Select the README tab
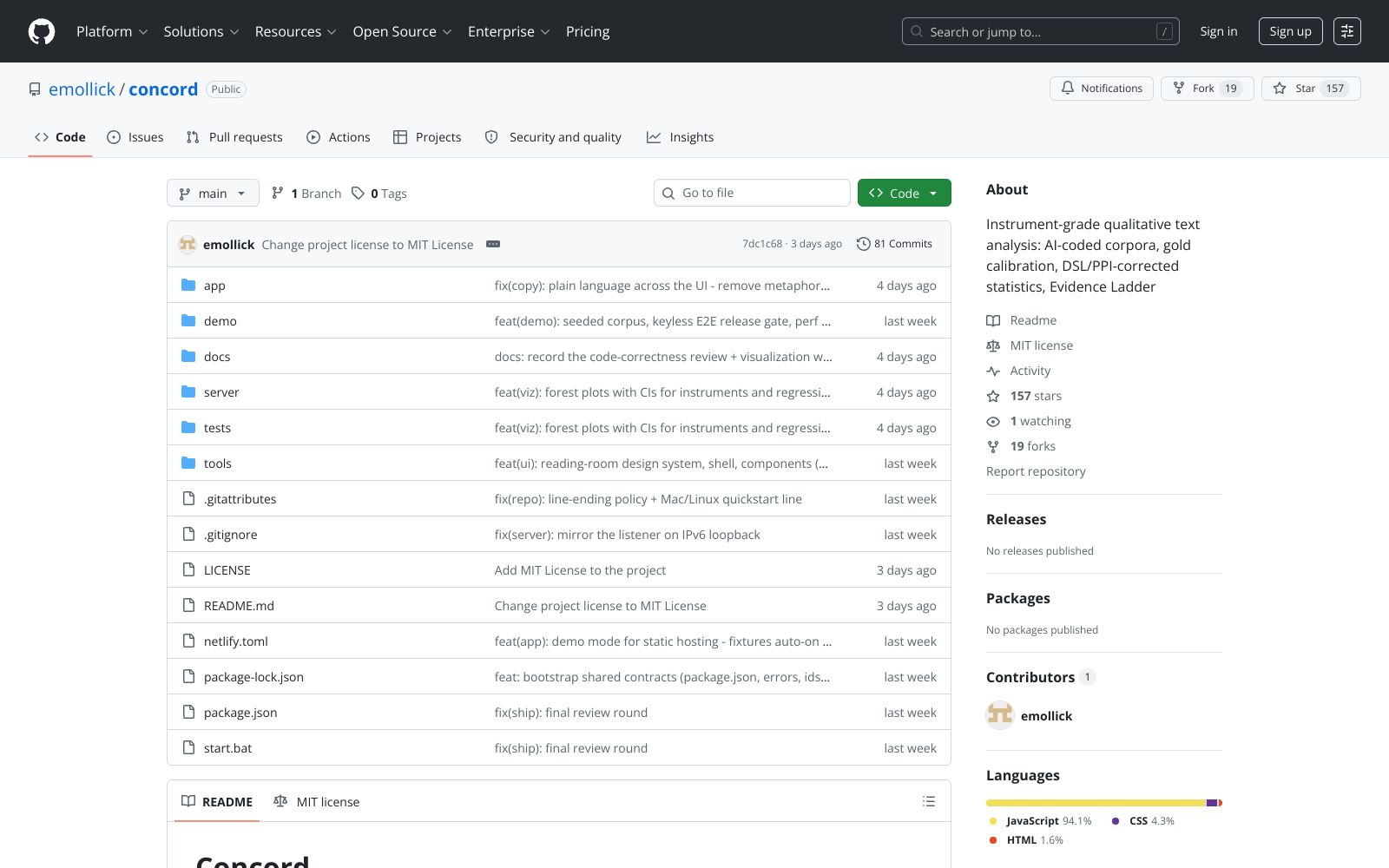The image size is (1389, 868). (217, 801)
